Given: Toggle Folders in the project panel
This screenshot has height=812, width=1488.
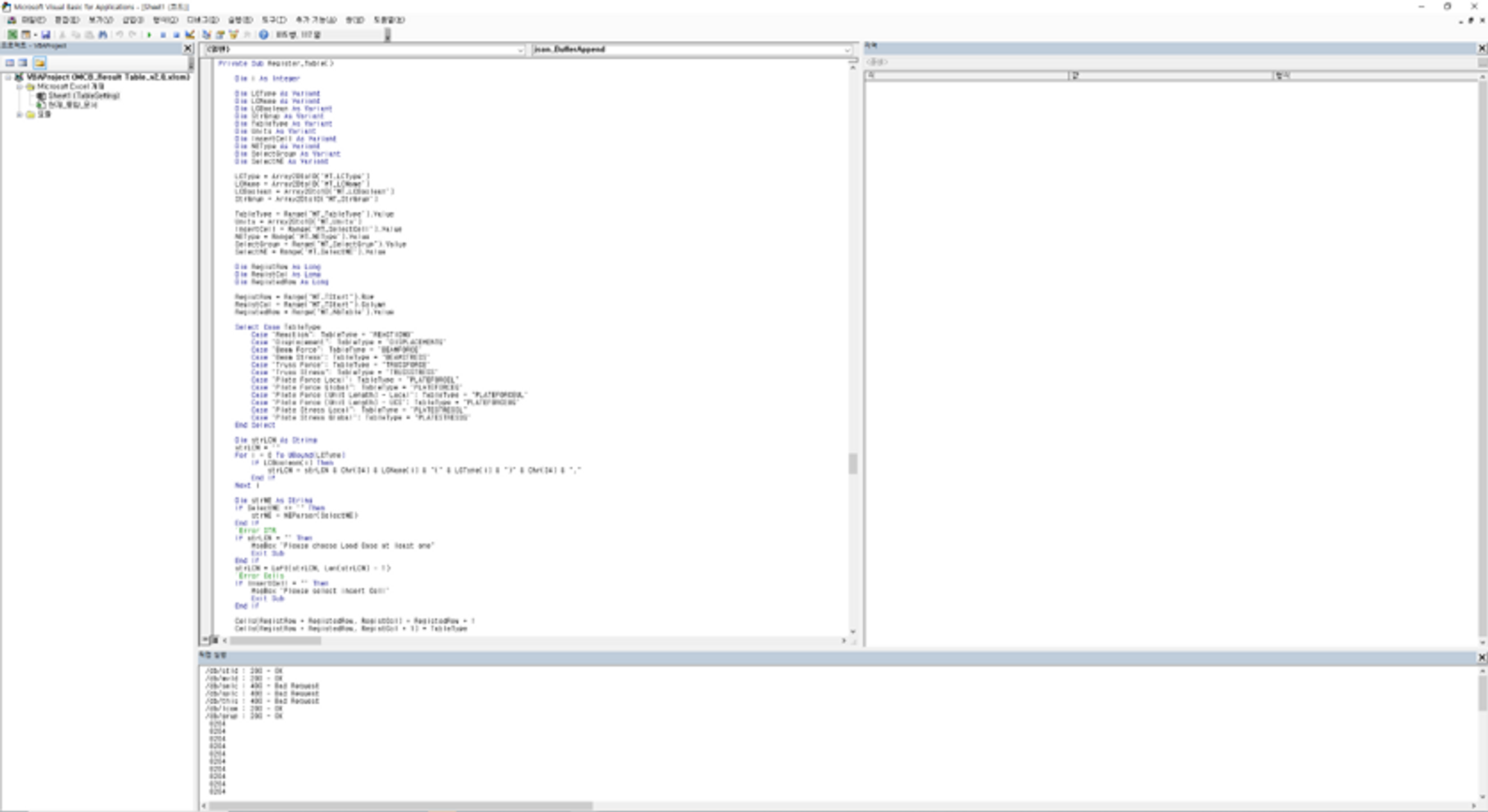Looking at the screenshot, I should click(x=39, y=62).
